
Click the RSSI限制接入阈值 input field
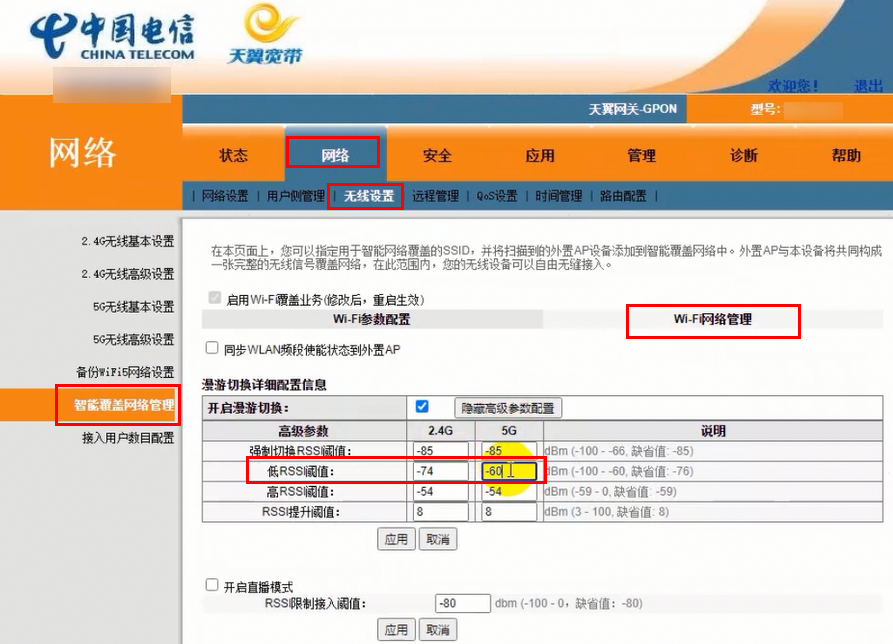click(x=462, y=603)
